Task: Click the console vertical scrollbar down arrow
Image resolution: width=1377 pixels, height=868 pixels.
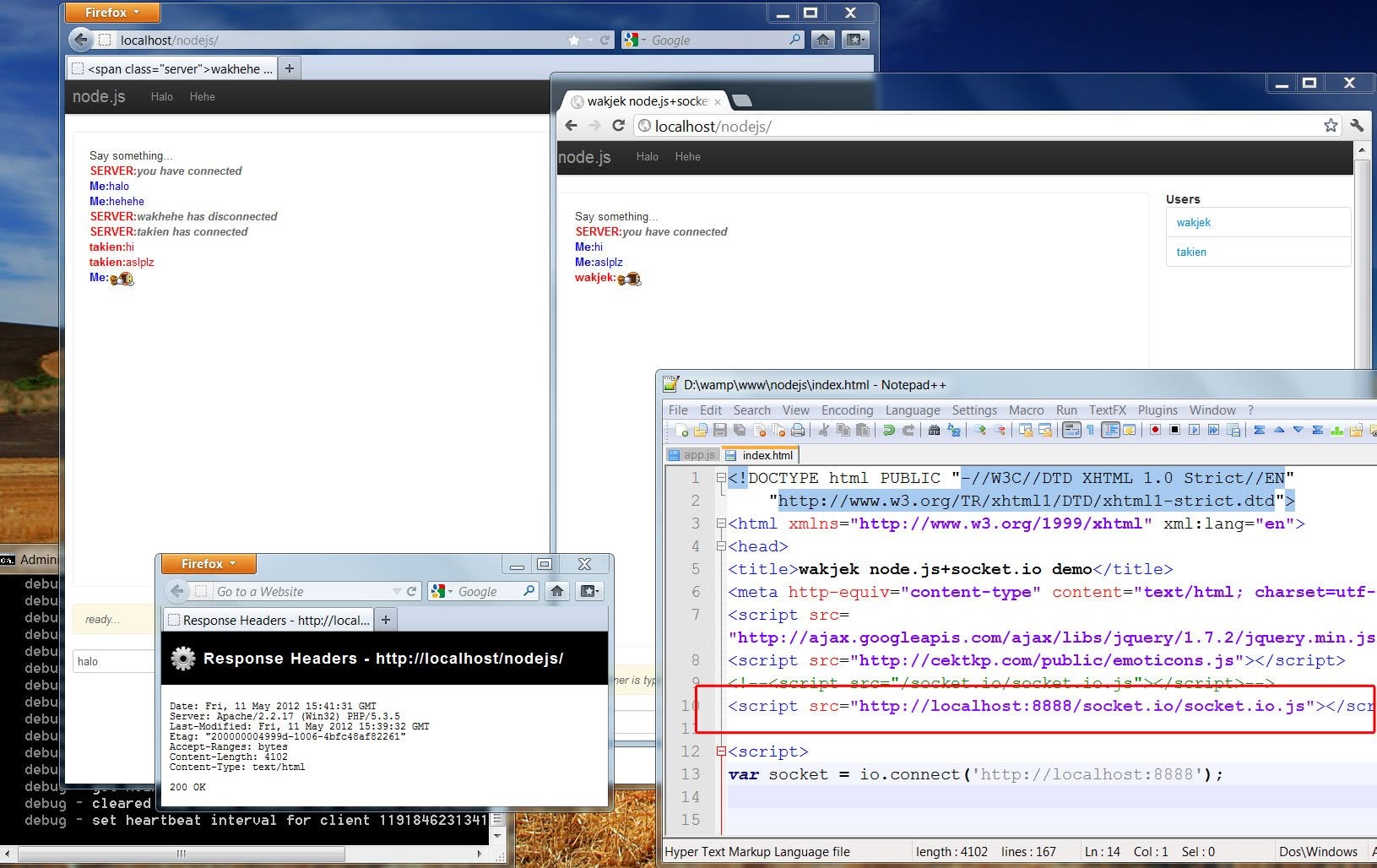Action: click(x=497, y=835)
